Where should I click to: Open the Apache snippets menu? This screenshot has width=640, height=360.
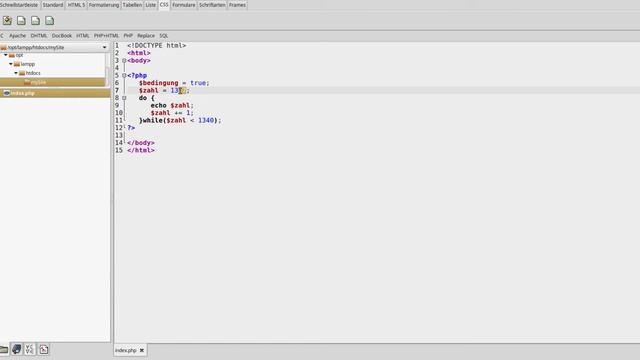(x=18, y=36)
